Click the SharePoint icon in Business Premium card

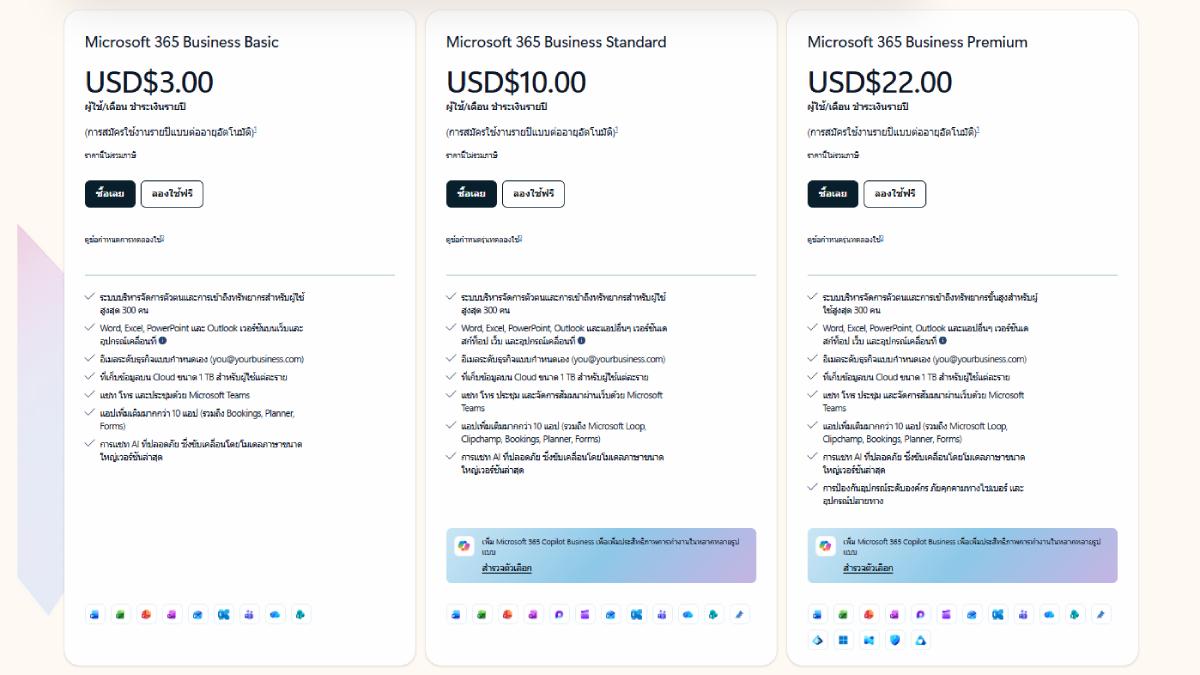(x=1075, y=614)
